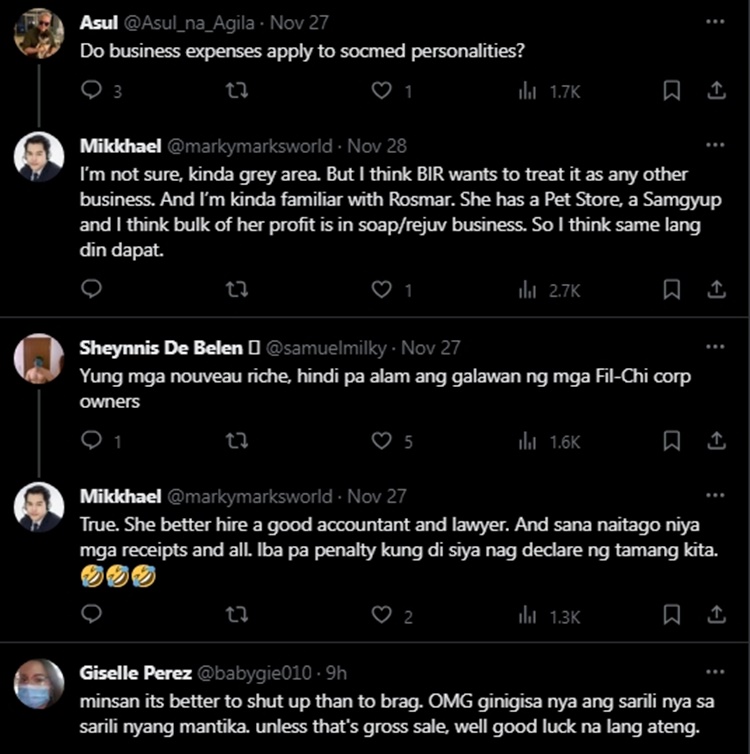Like Asul's business expenses tweet
750x754 pixels.
[381, 91]
